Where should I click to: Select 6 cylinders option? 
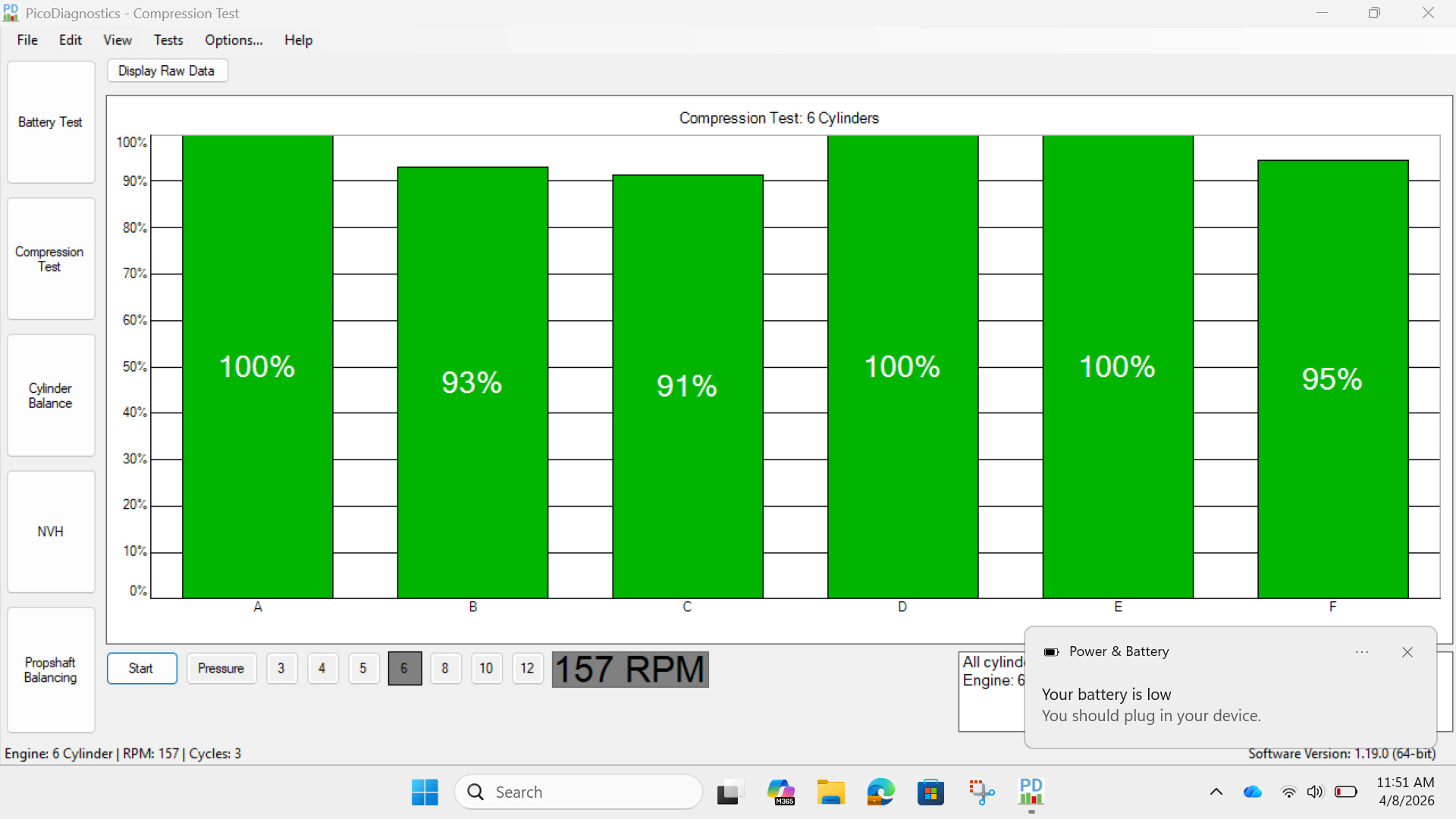(404, 668)
